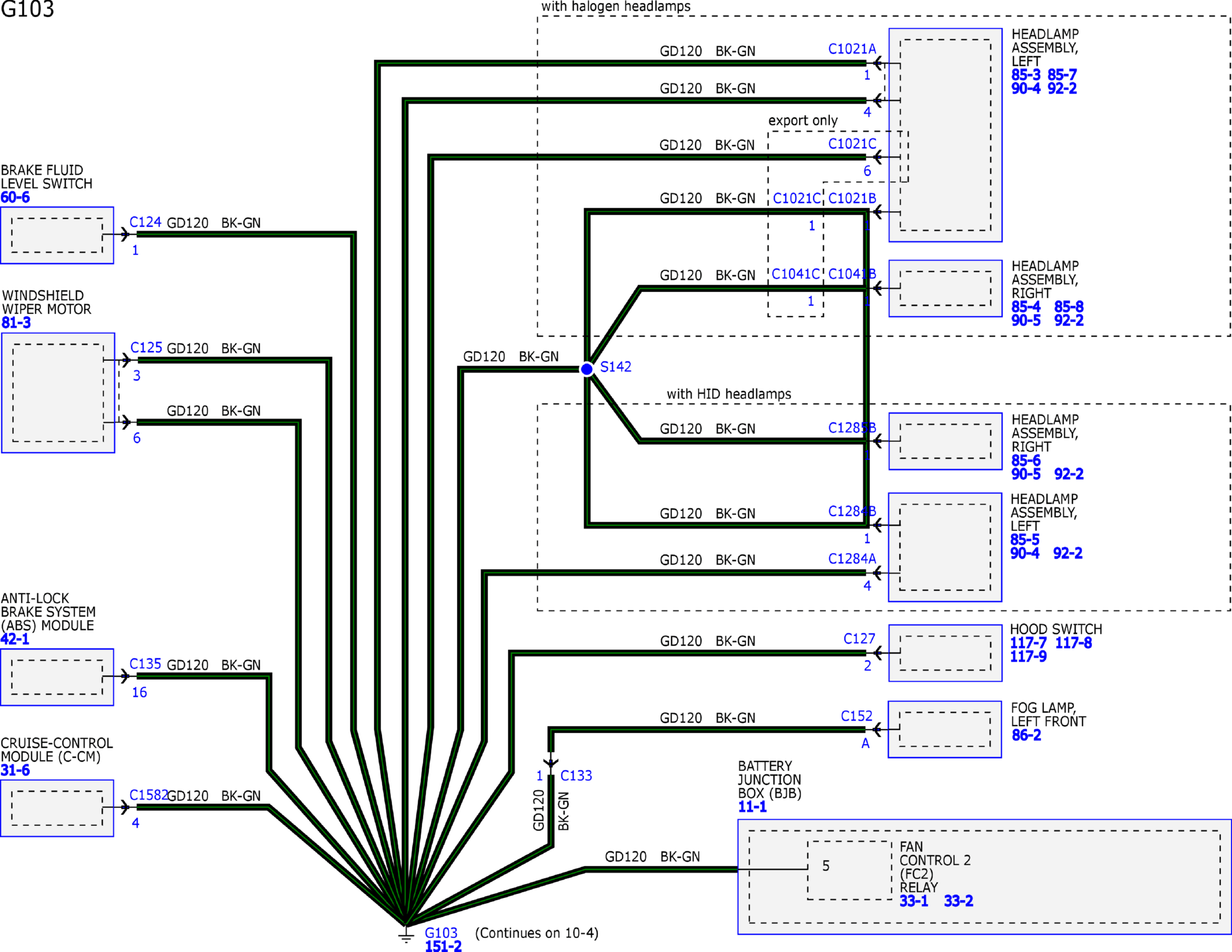Open cruise-control module reference 31-6
This screenshot has height=952, width=1232.
(15, 770)
